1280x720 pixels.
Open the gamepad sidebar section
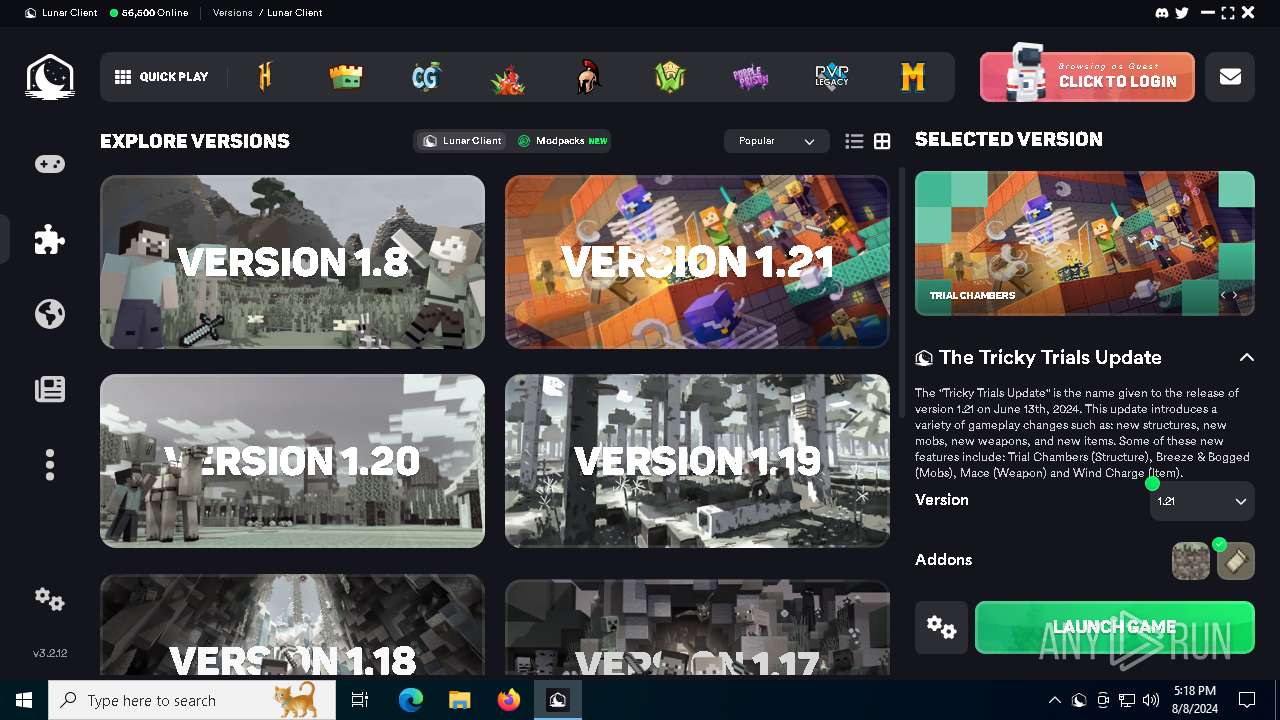coord(50,164)
